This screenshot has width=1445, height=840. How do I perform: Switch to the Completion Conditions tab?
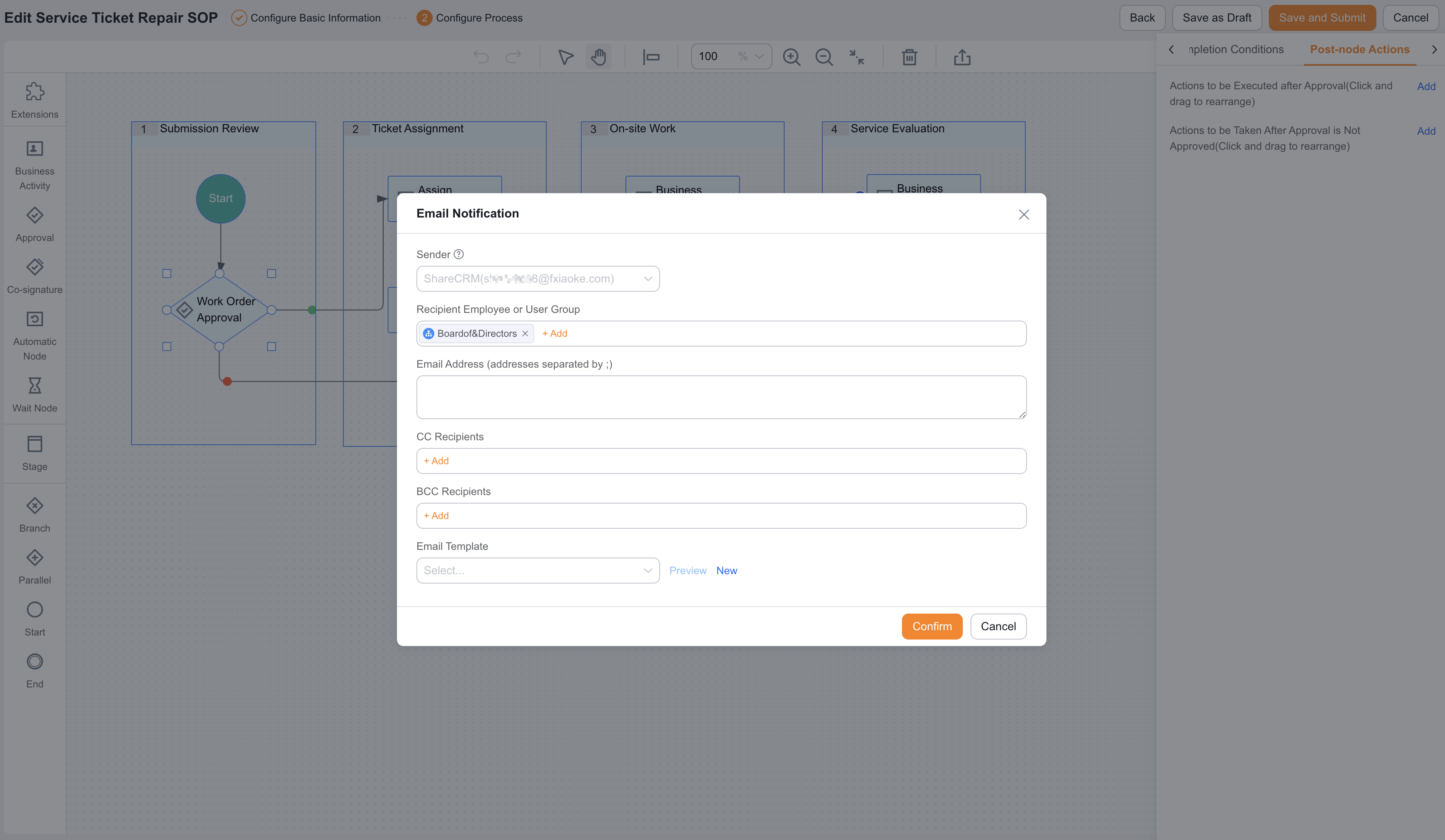click(x=1236, y=50)
